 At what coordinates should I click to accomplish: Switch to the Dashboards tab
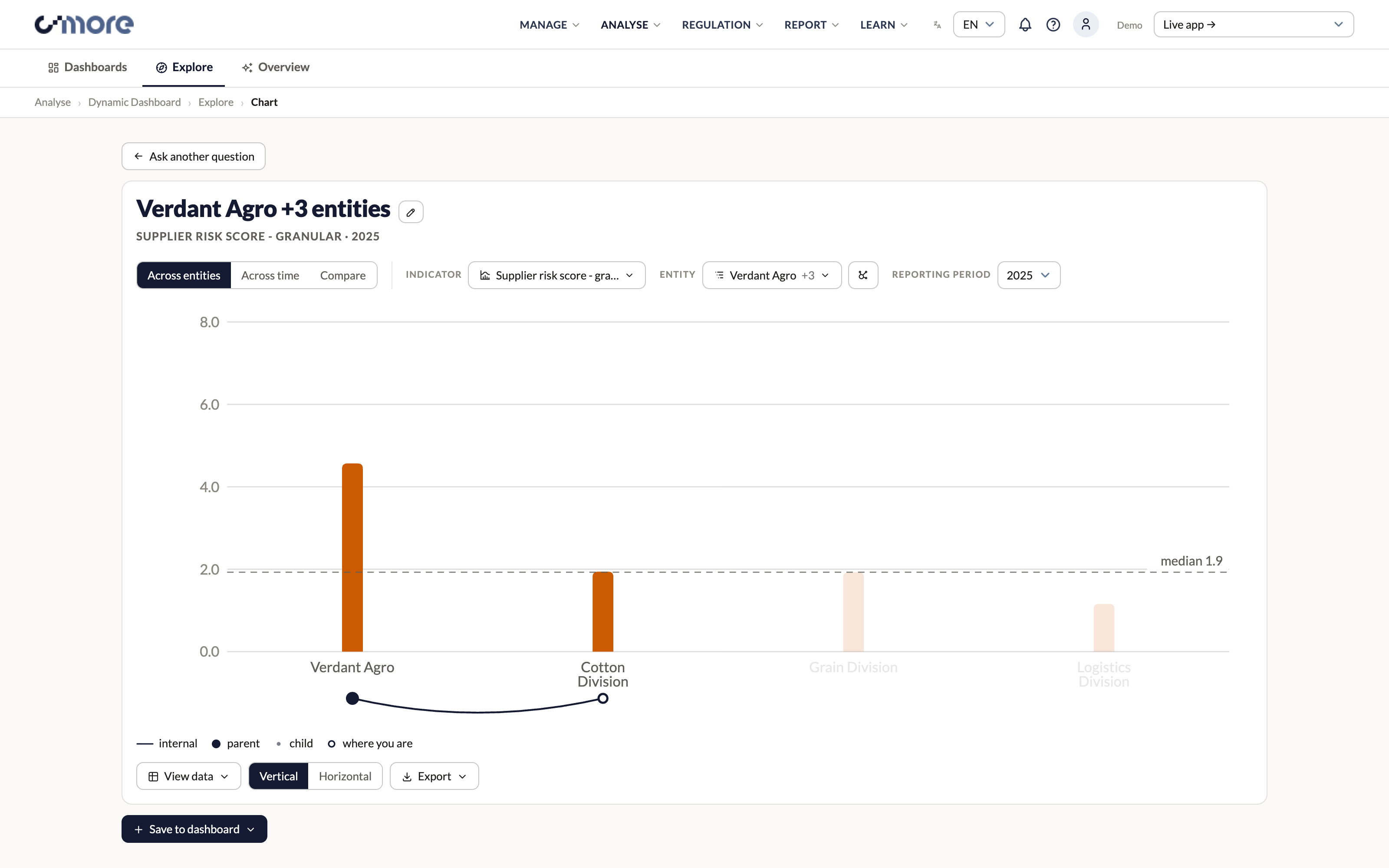click(87, 67)
